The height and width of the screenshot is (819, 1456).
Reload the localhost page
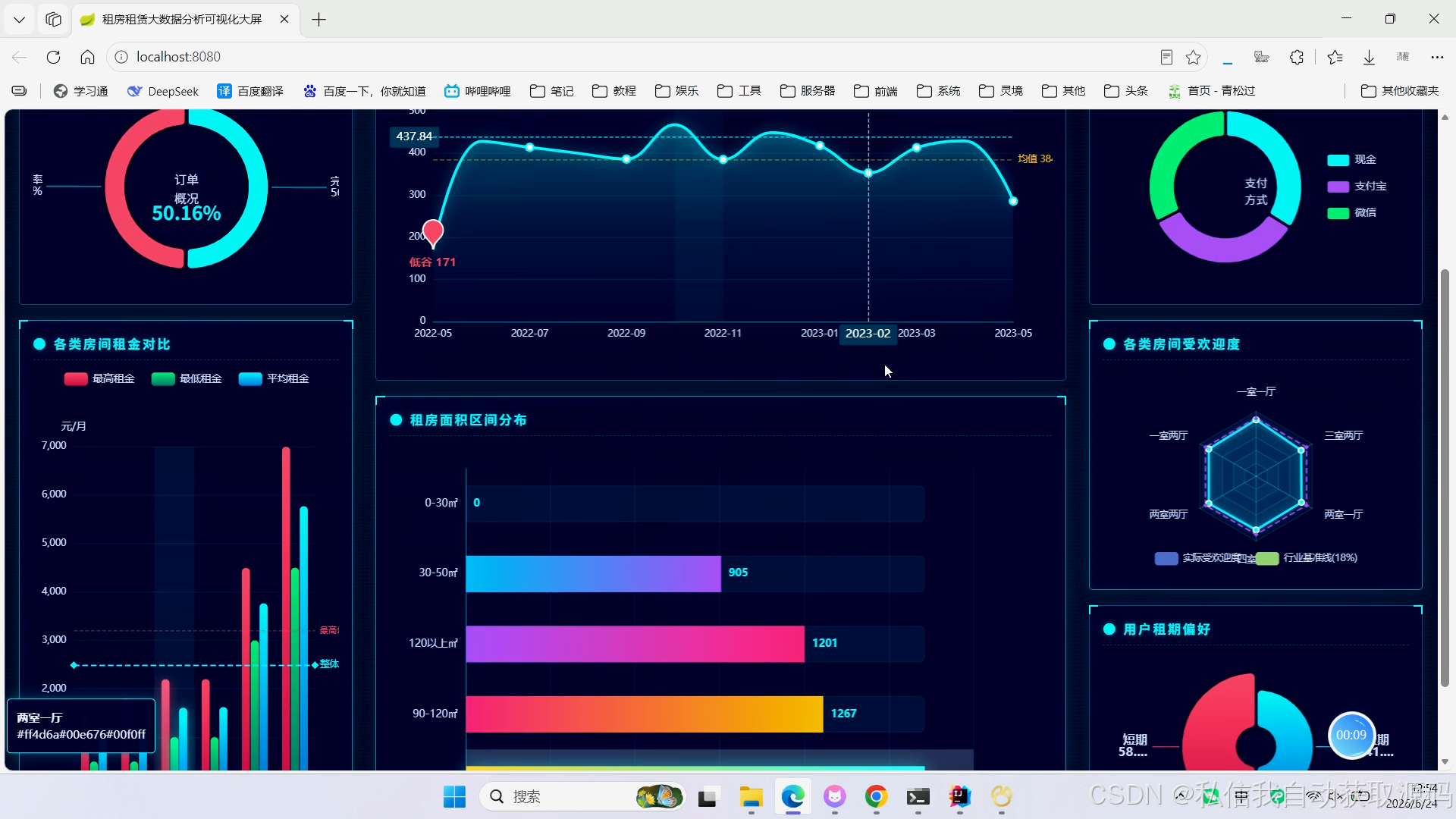[53, 57]
